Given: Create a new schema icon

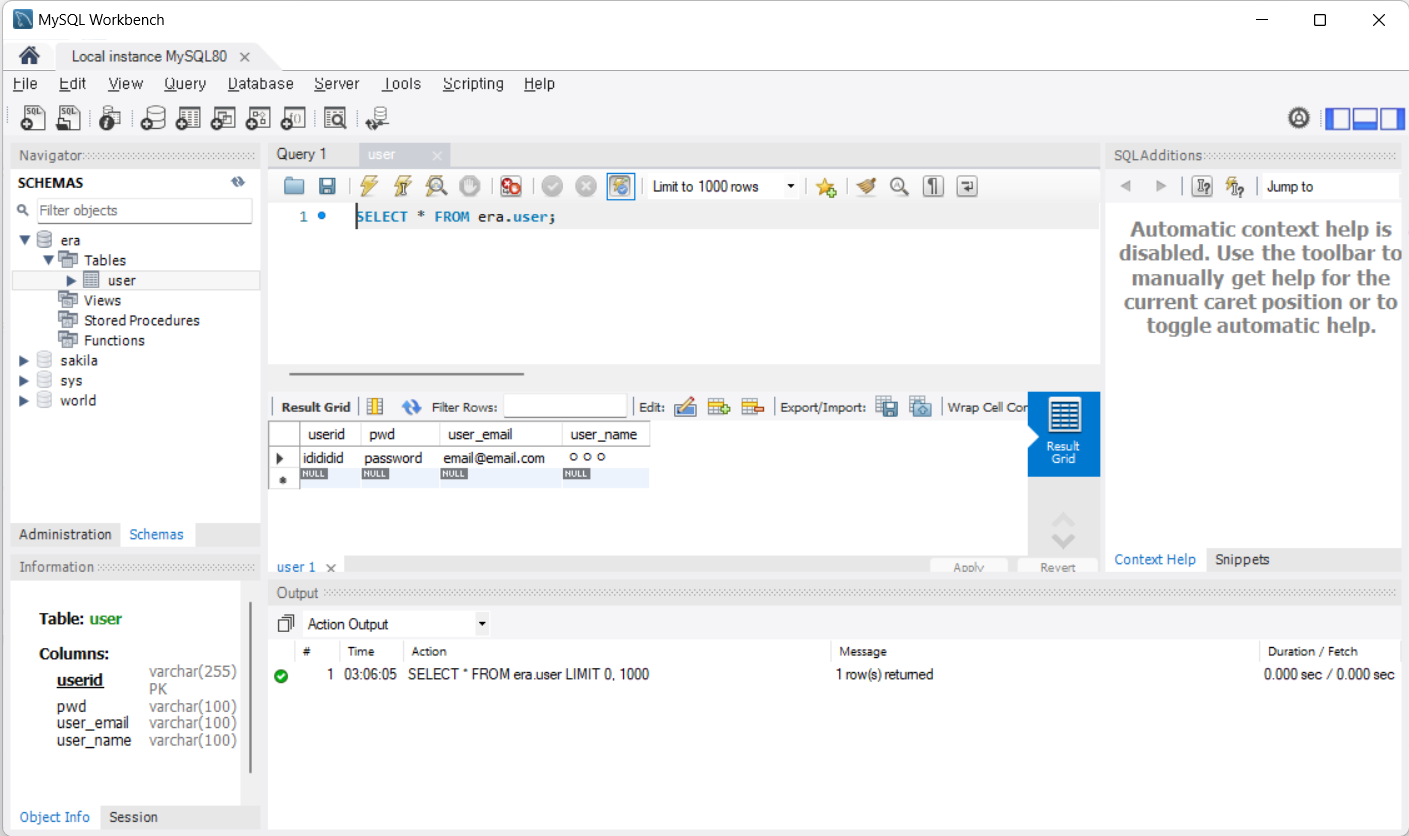Looking at the screenshot, I should (x=153, y=119).
